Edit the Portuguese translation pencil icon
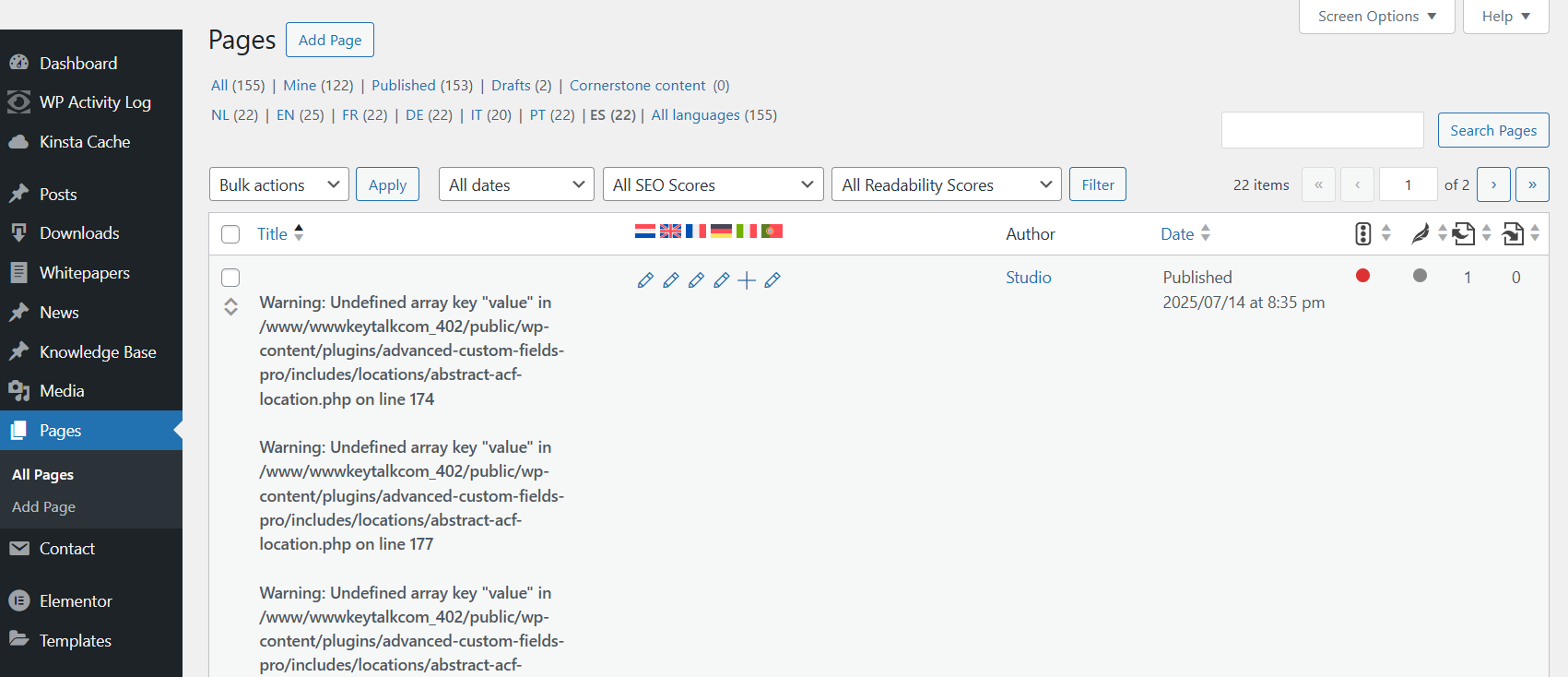 [x=772, y=279]
